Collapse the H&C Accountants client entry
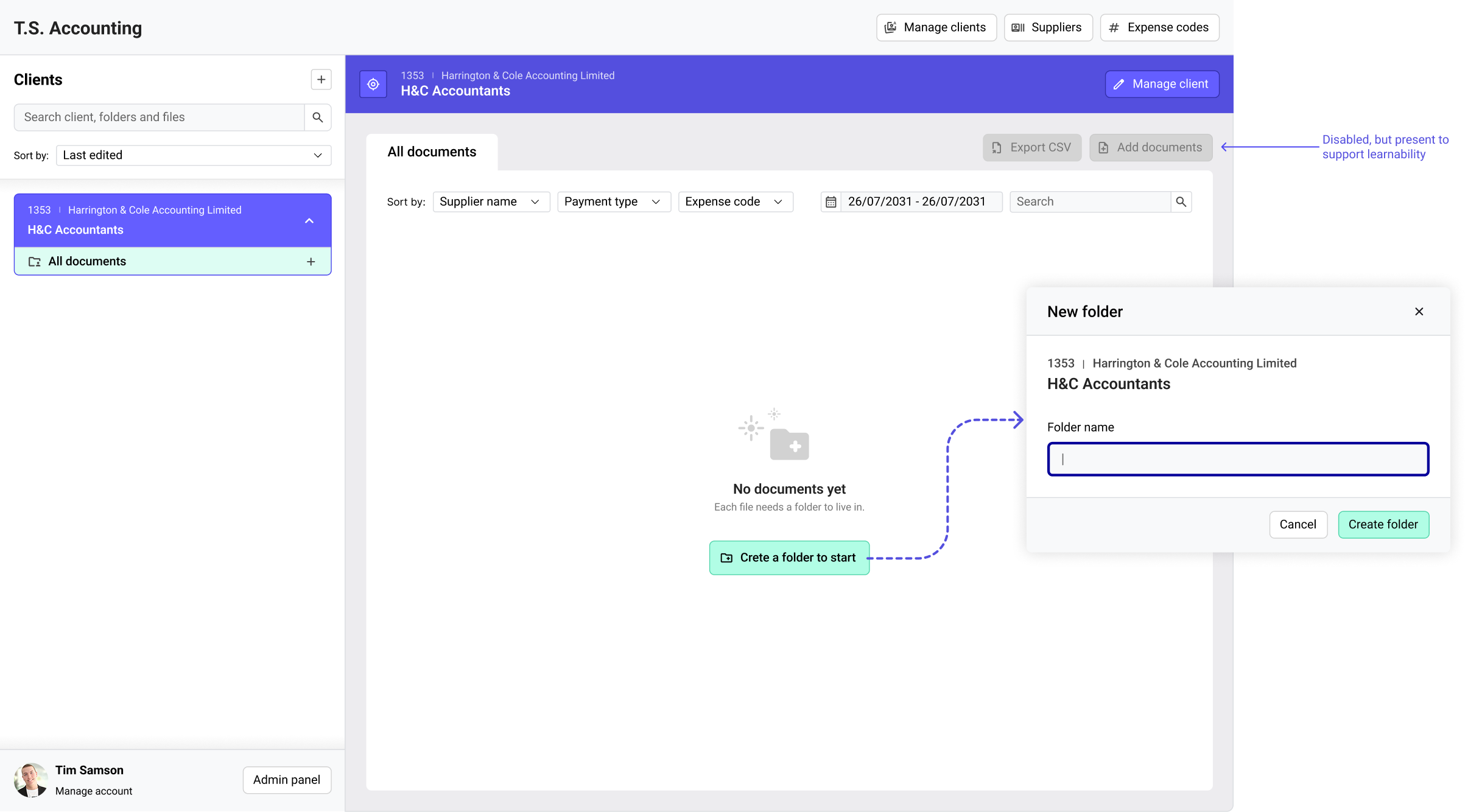1468x812 pixels. click(x=309, y=221)
